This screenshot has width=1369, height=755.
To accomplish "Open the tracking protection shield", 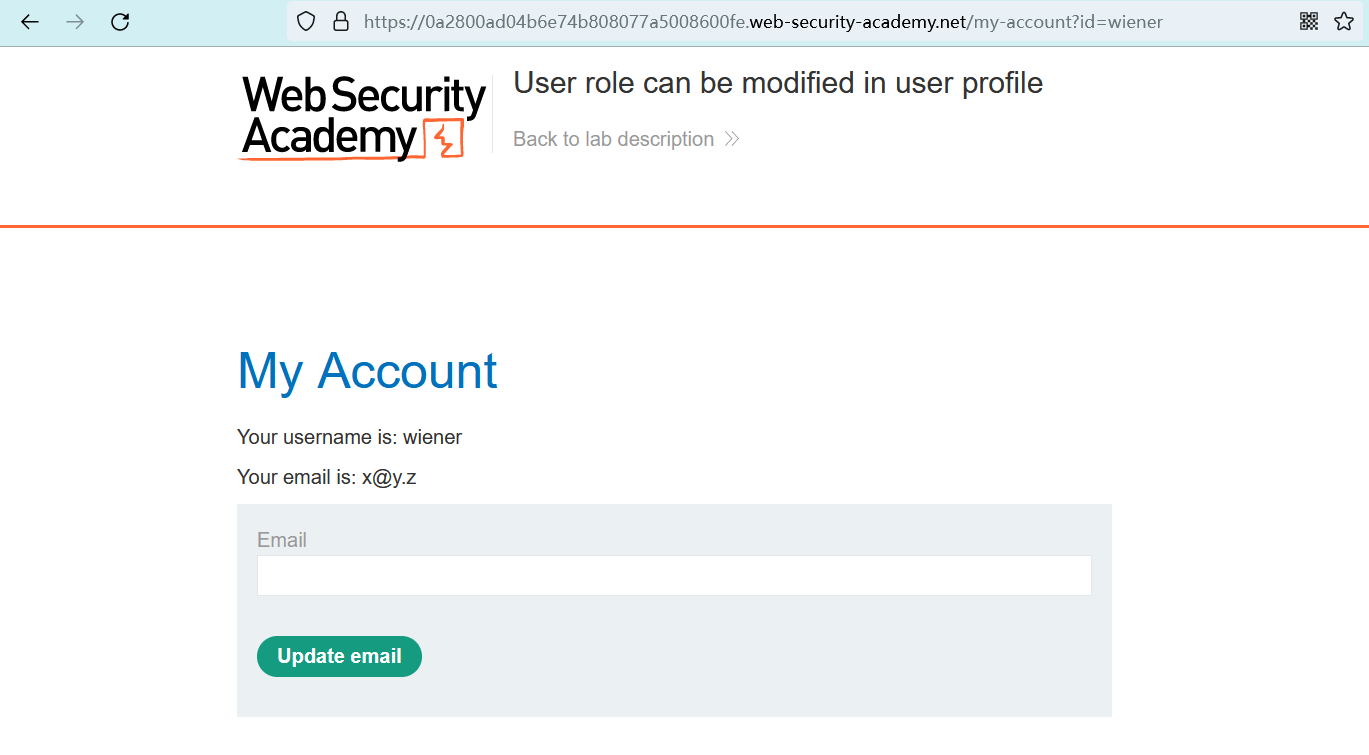I will click(307, 21).
